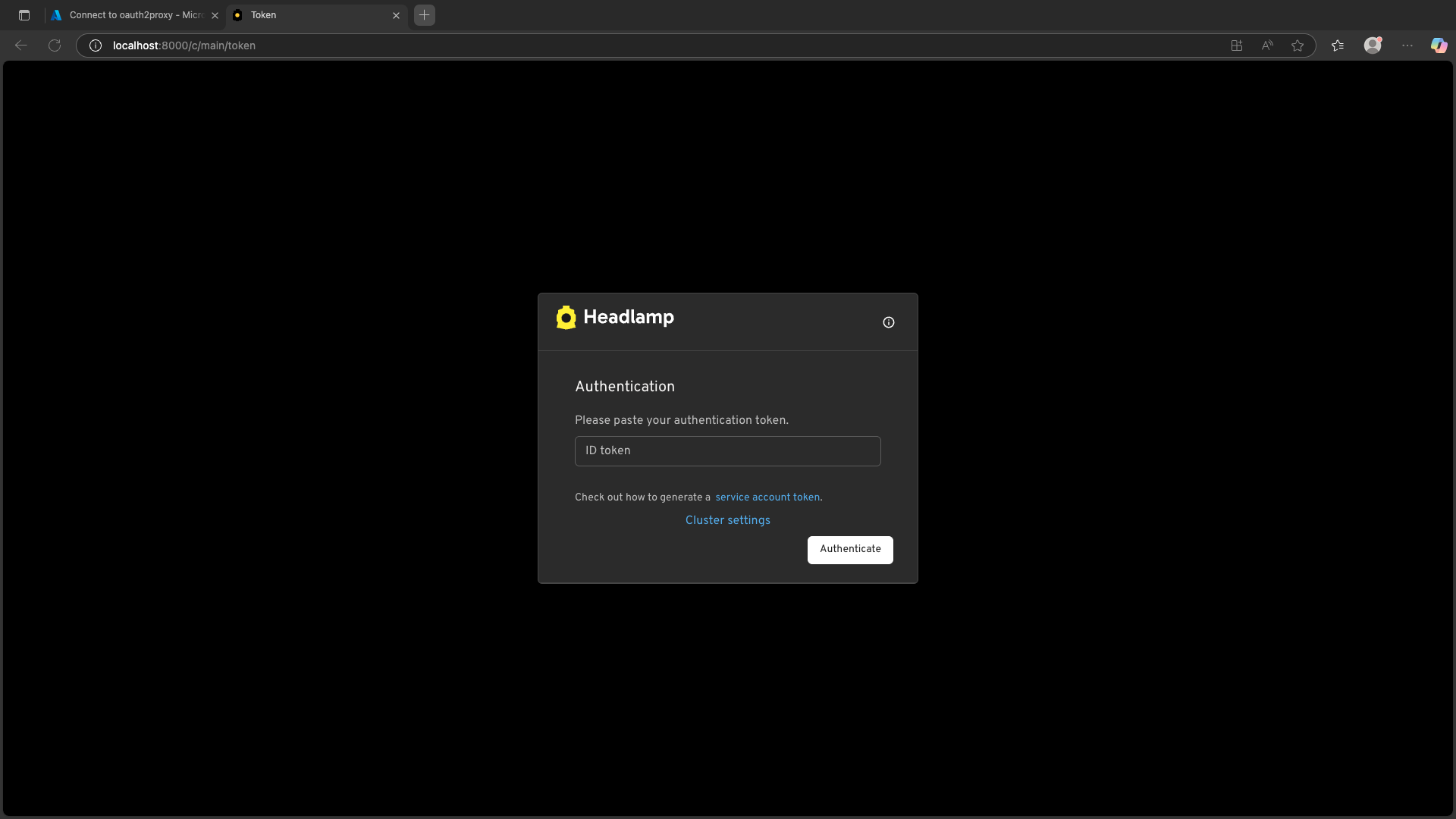The image size is (1456, 819).
Task: Open Cluster settings
Action: [727, 520]
